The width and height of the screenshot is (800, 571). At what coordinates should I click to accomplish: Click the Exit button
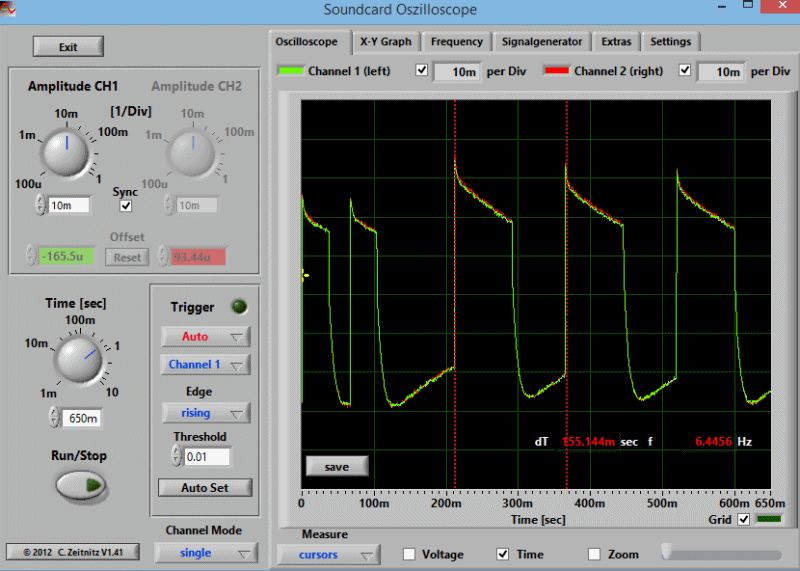pos(68,47)
